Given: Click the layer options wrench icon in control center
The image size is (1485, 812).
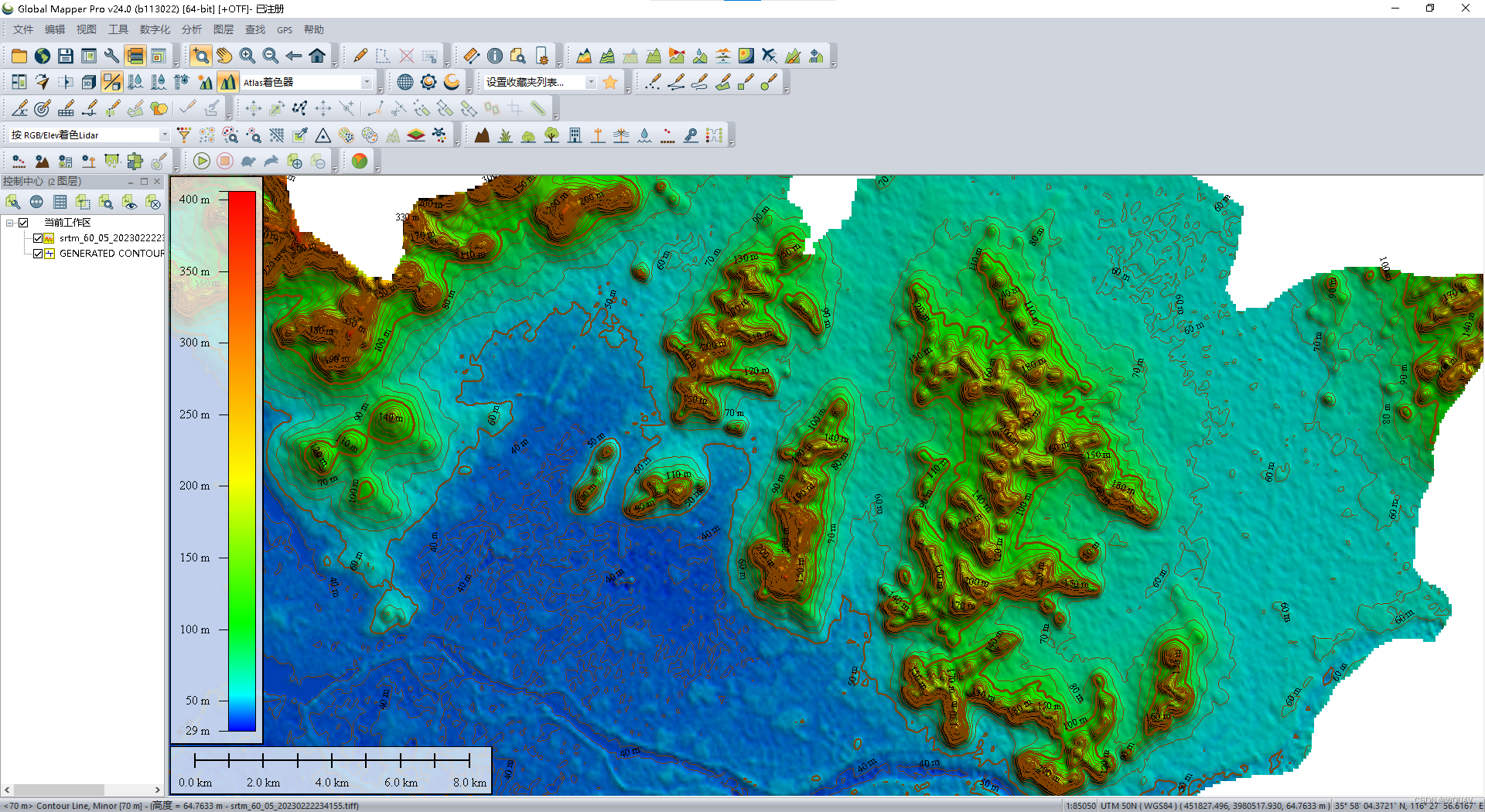Looking at the screenshot, I should 13,202.
